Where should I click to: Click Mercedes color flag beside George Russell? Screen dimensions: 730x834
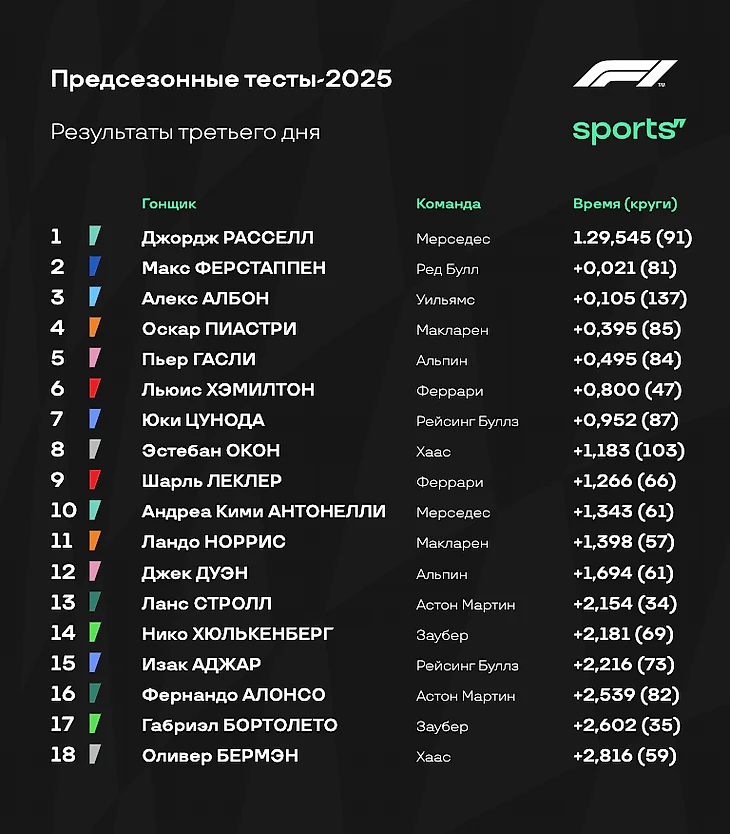[x=95, y=236]
